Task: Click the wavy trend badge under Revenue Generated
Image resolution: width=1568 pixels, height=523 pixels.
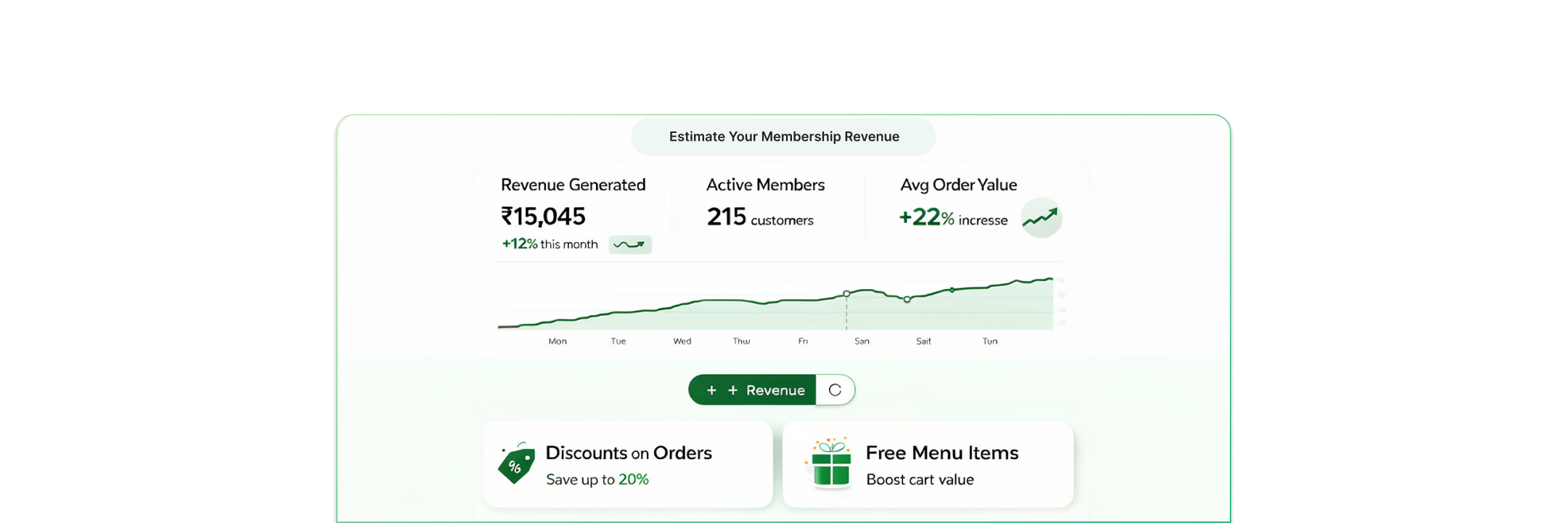Action: tap(629, 245)
